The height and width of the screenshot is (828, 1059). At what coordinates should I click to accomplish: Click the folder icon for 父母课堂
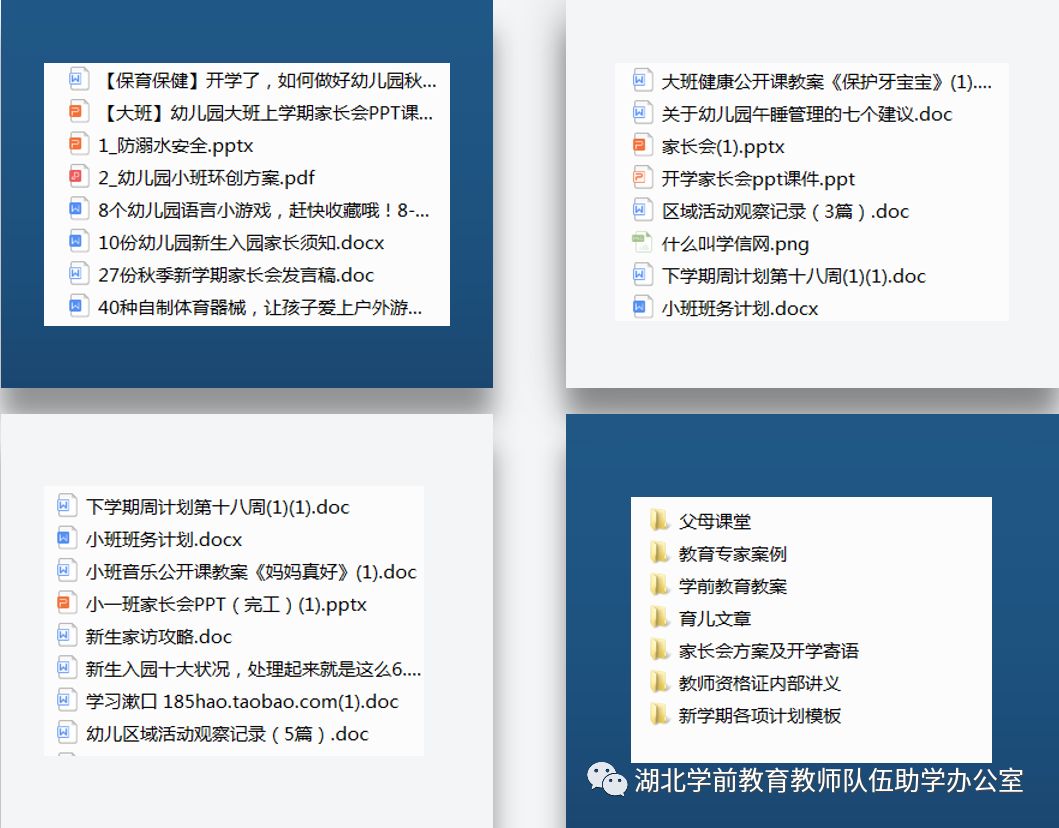point(659,521)
